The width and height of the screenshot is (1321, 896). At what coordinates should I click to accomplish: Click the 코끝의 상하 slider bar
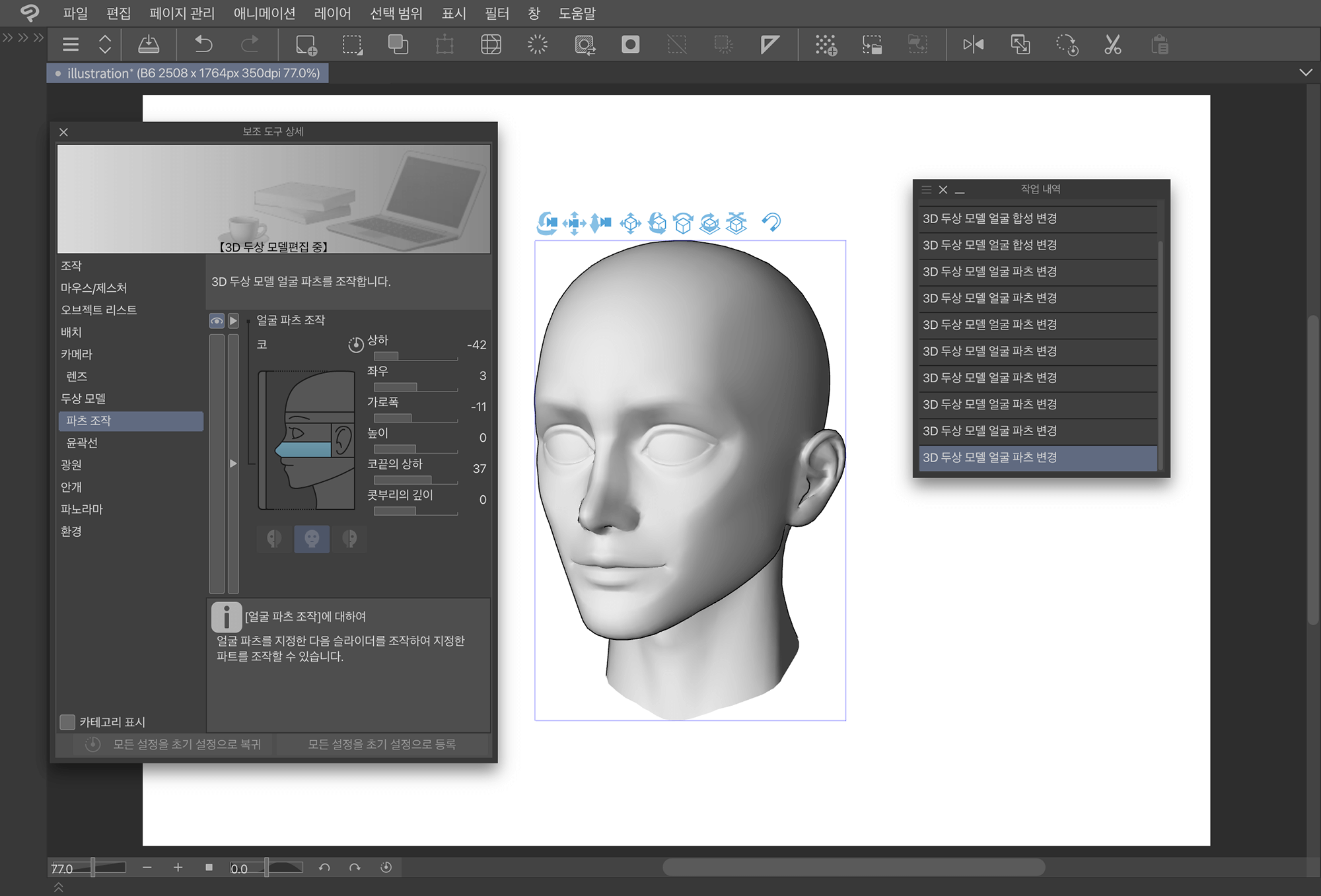point(415,480)
